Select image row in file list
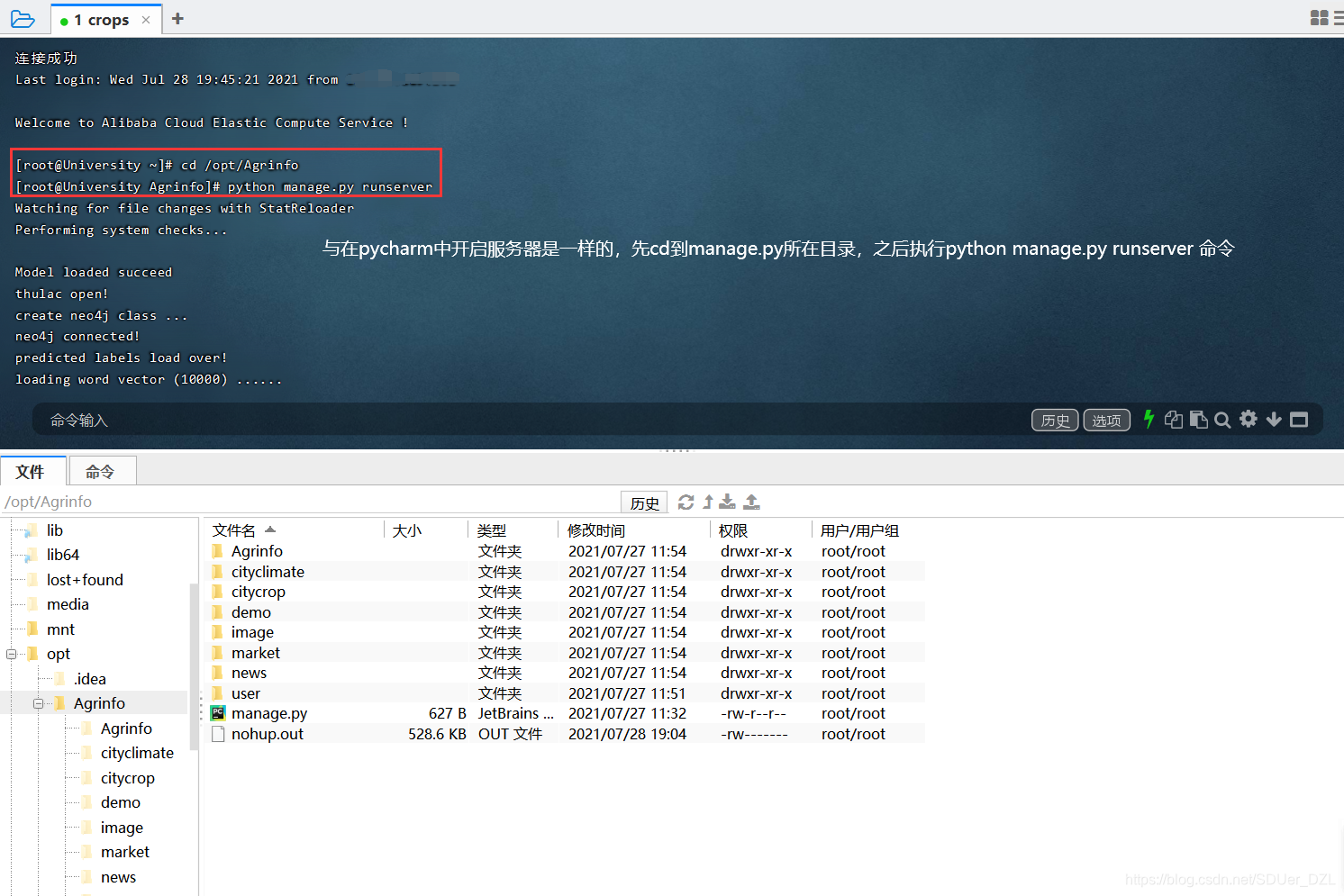 (x=566, y=632)
